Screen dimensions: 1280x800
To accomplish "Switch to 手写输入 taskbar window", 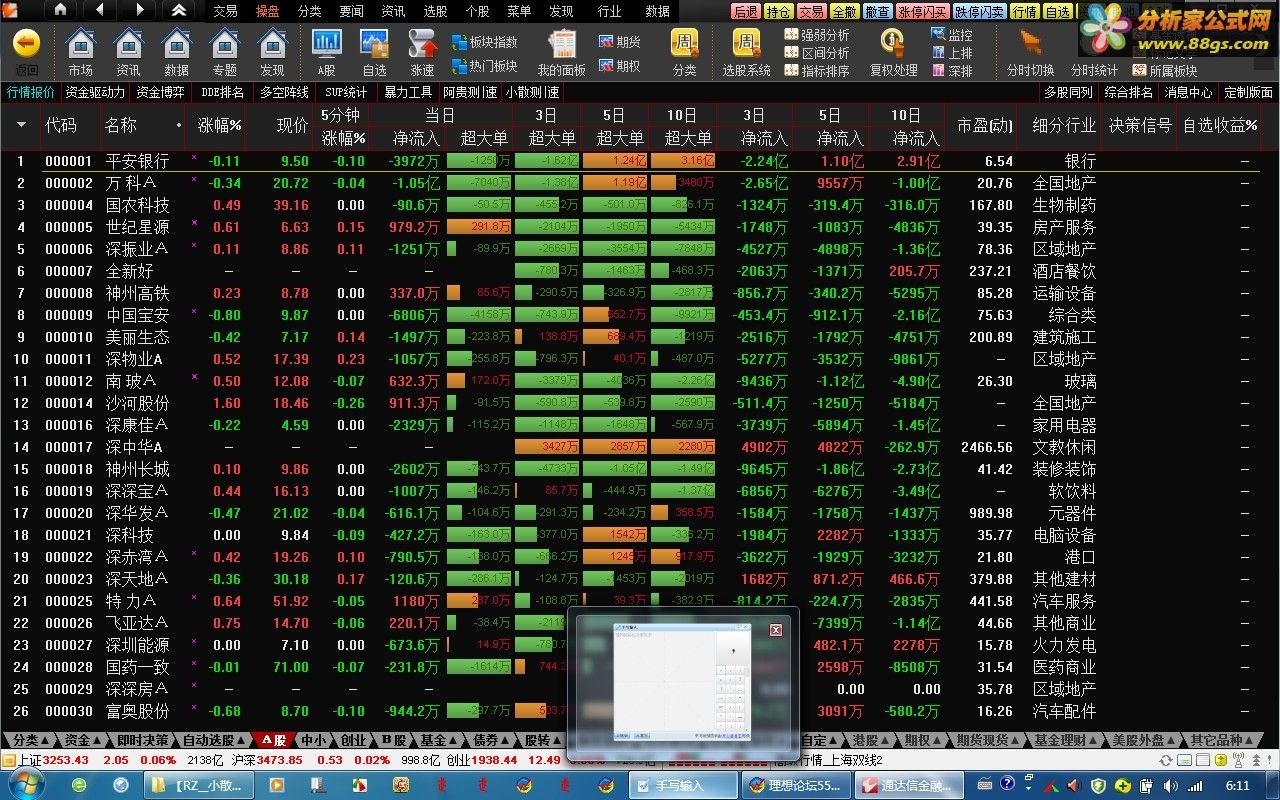I will (683, 785).
